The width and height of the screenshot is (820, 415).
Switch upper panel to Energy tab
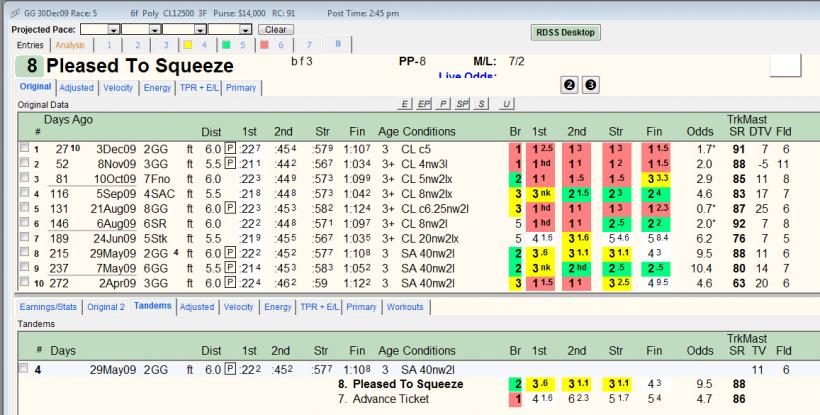[x=157, y=88]
